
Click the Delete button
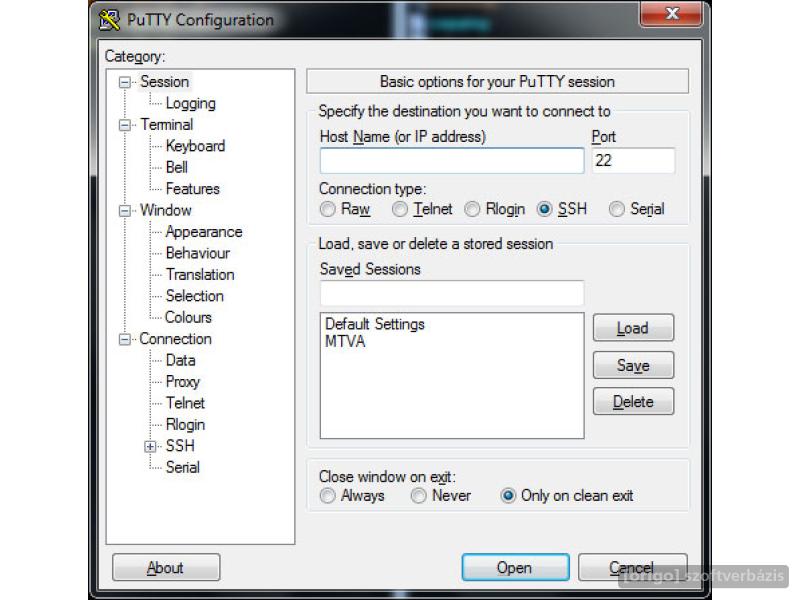coord(633,402)
